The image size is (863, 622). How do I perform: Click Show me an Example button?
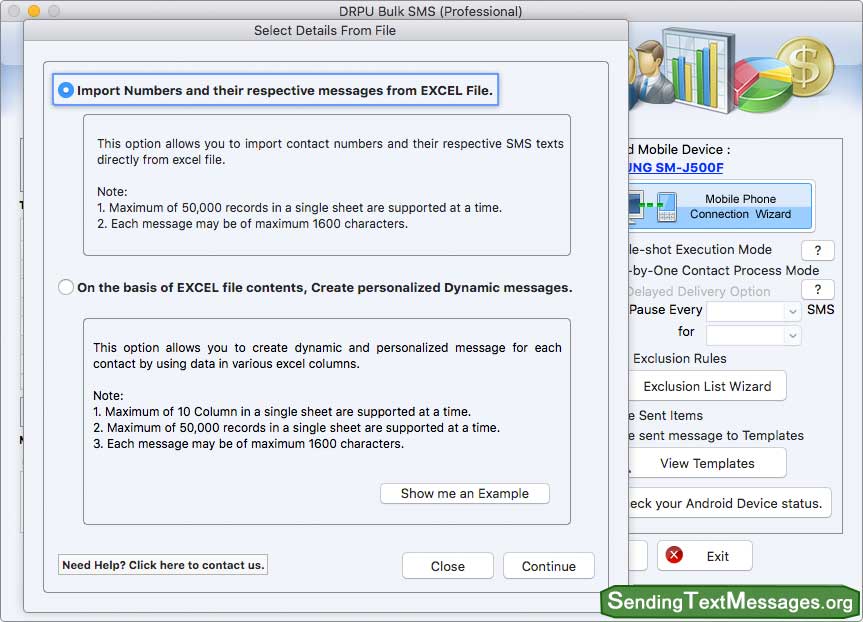click(x=465, y=493)
